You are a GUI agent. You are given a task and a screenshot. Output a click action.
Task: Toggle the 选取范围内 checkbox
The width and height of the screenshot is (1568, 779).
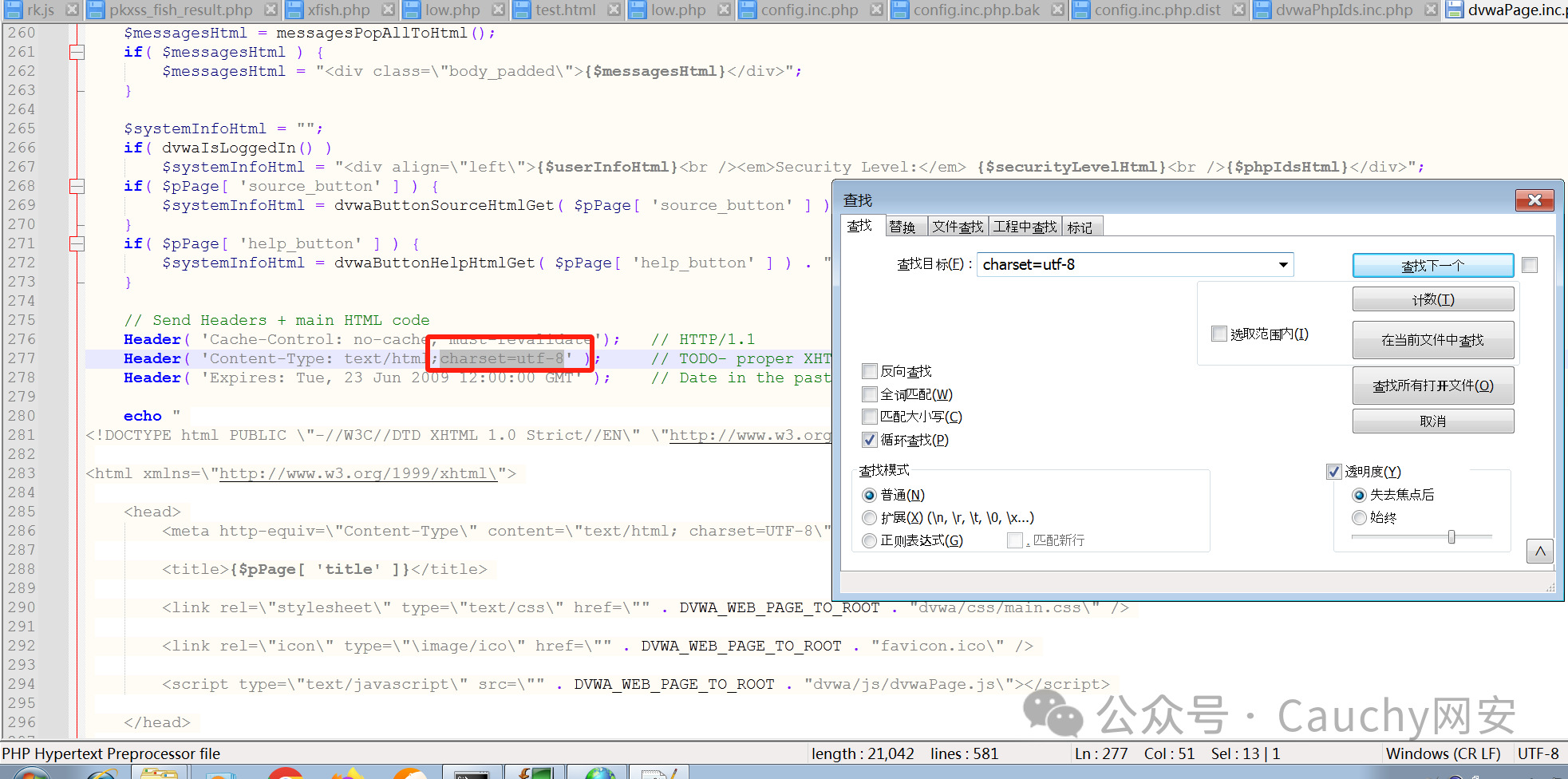(x=1219, y=334)
